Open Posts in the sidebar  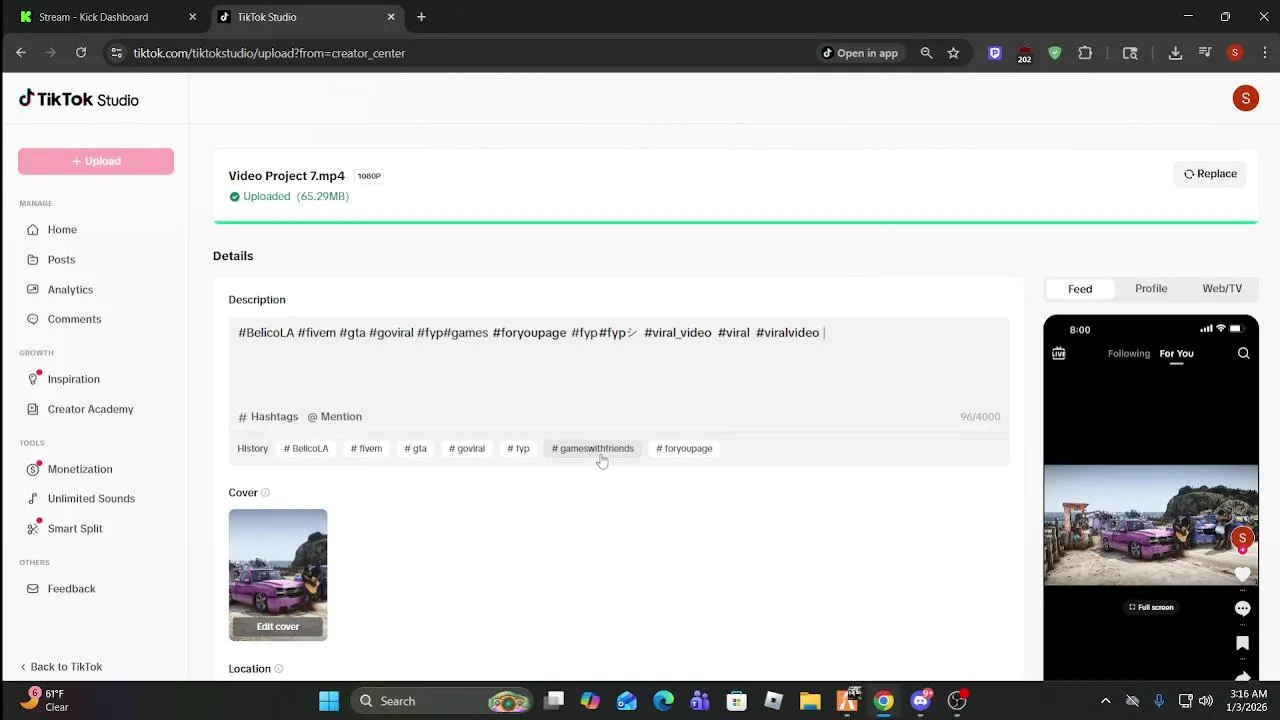coord(61,259)
